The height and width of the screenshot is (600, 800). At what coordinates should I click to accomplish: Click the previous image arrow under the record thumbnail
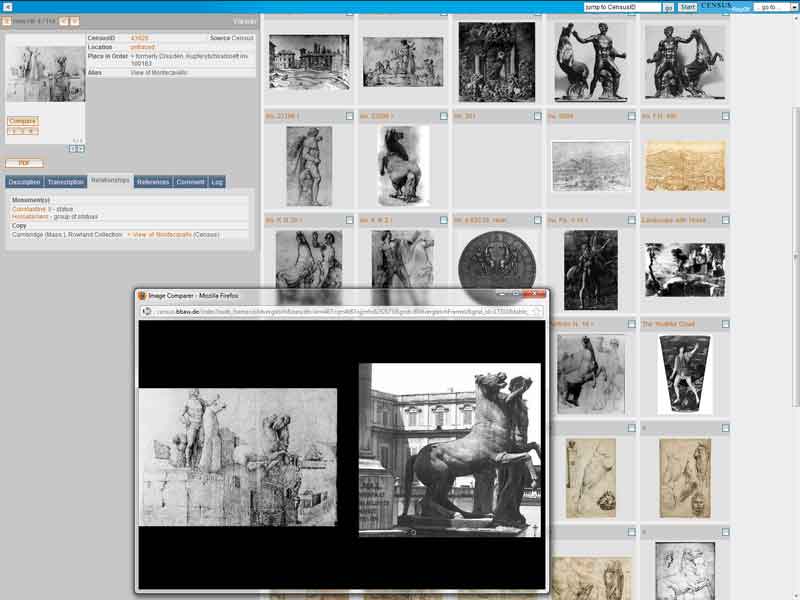click(72, 149)
